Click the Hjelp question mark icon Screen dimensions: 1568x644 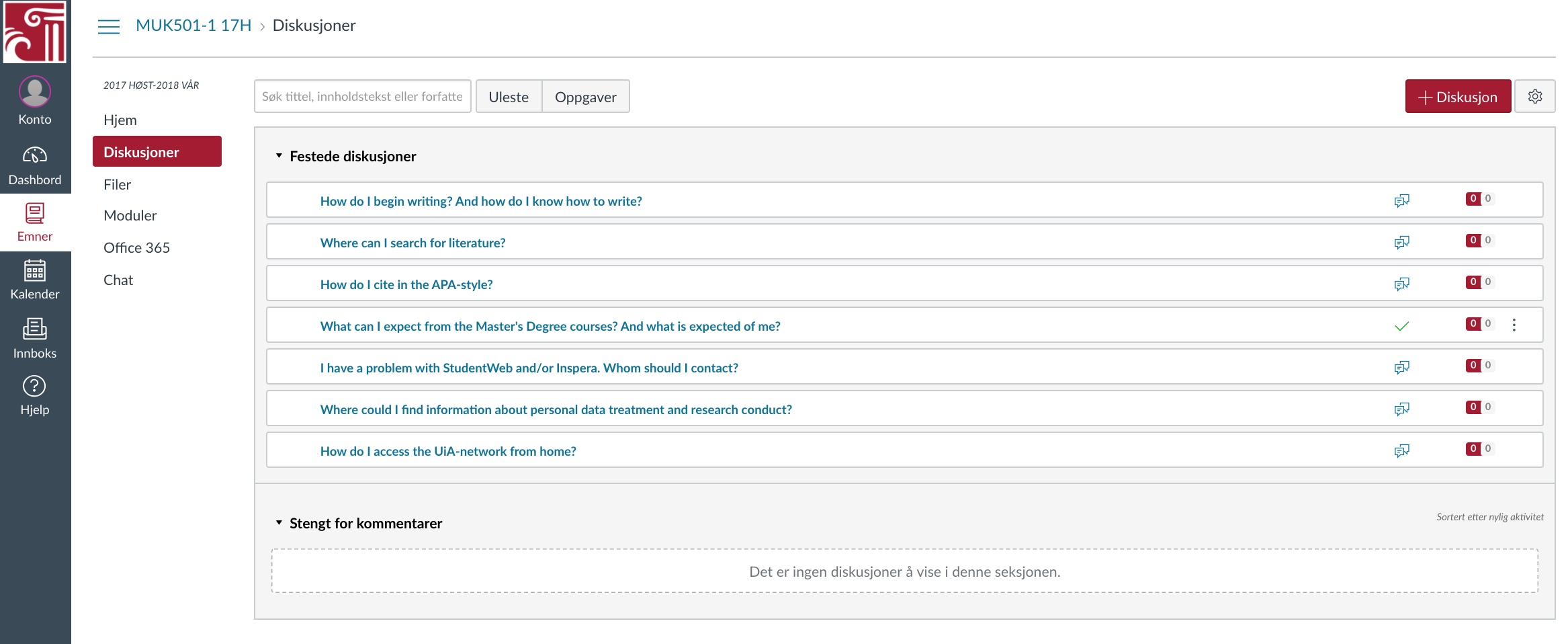35,387
